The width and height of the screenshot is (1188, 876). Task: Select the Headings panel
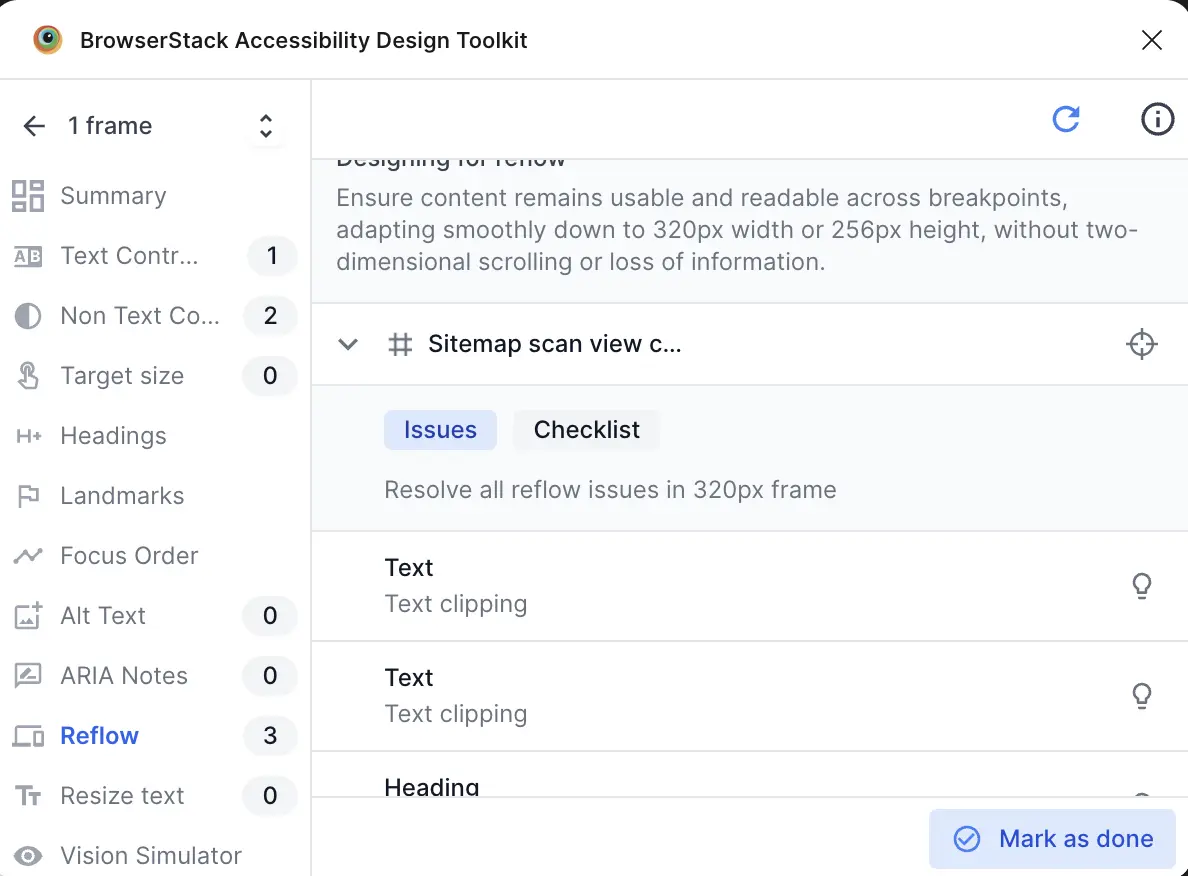tap(113, 436)
